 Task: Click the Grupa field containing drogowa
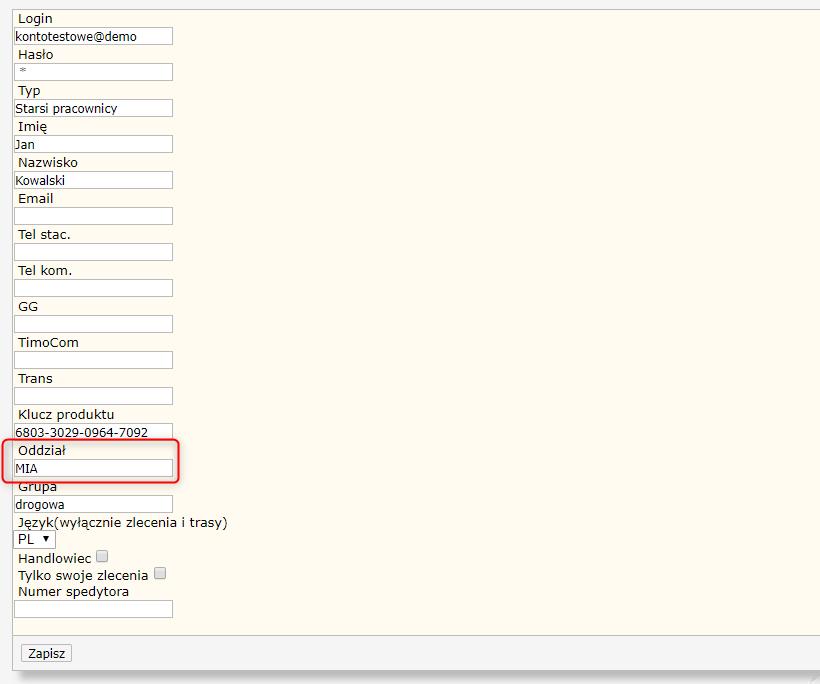coord(93,504)
